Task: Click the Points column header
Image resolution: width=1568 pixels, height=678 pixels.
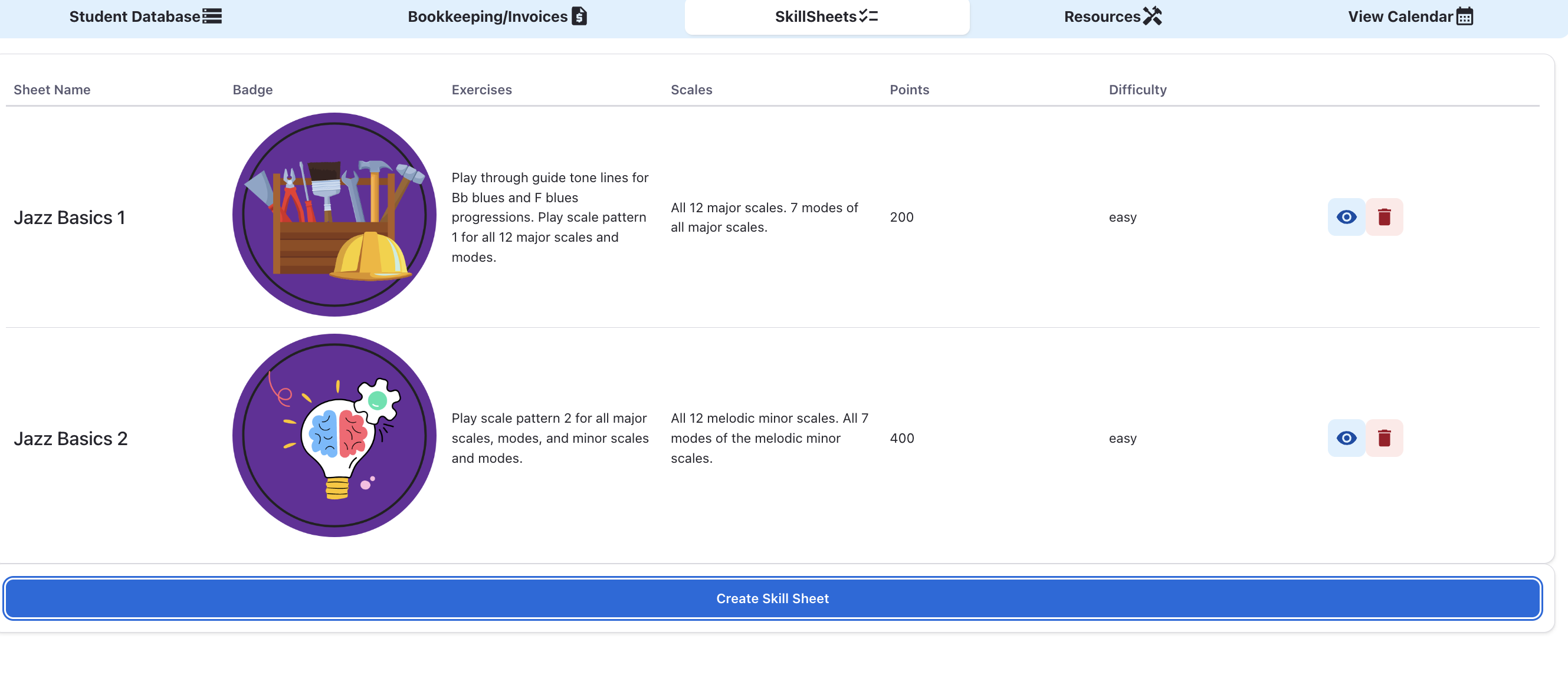Action: pos(910,90)
